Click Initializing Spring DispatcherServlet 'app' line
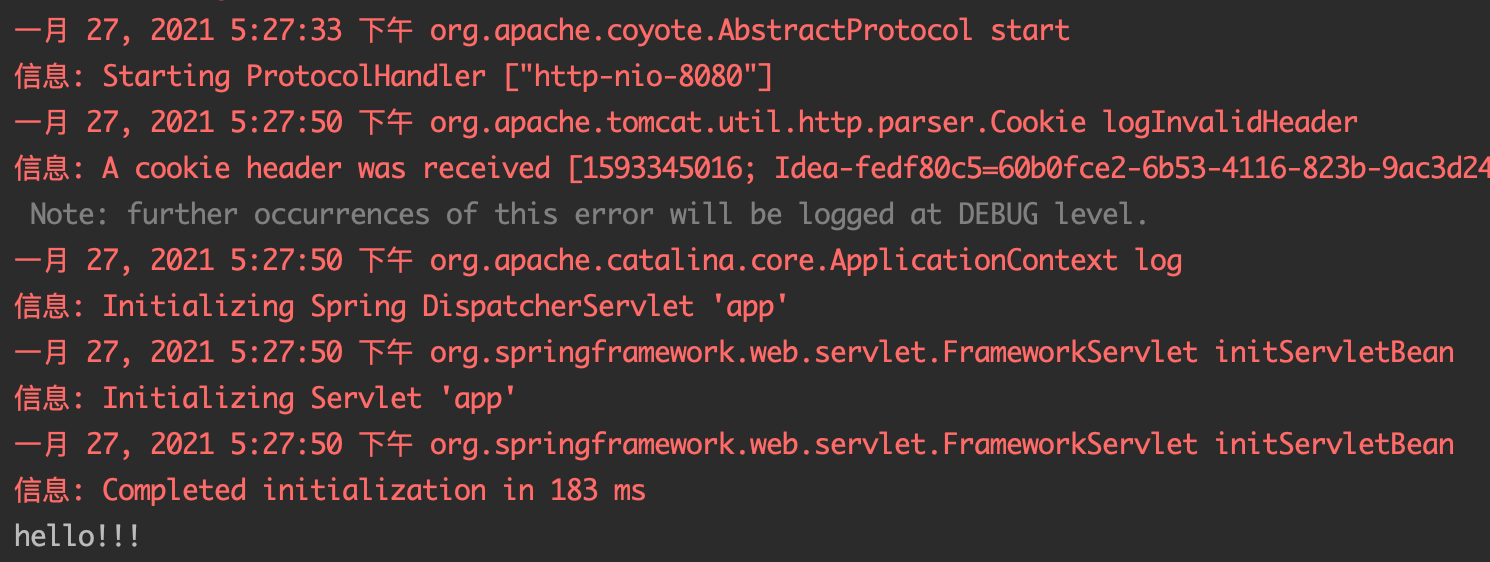This screenshot has width=1490, height=562. coord(395,306)
